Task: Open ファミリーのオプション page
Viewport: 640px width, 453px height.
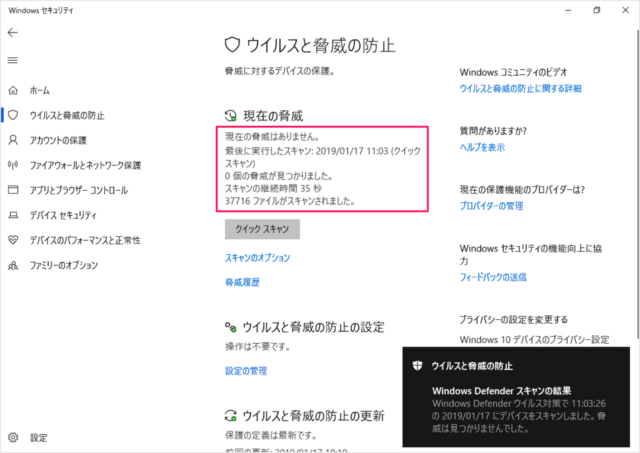Action: [64, 265]
